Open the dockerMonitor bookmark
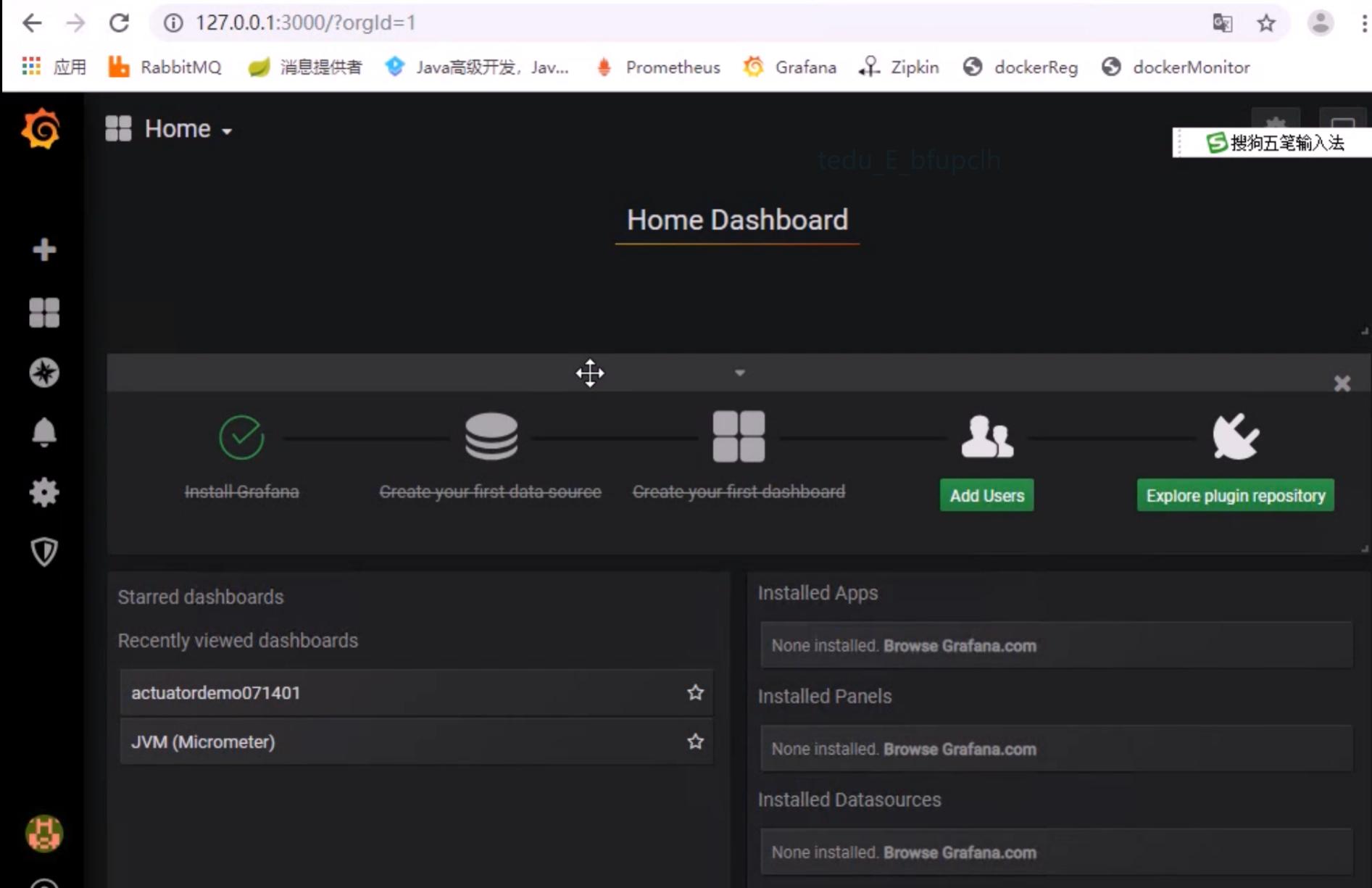 (x=1175, y=67)
